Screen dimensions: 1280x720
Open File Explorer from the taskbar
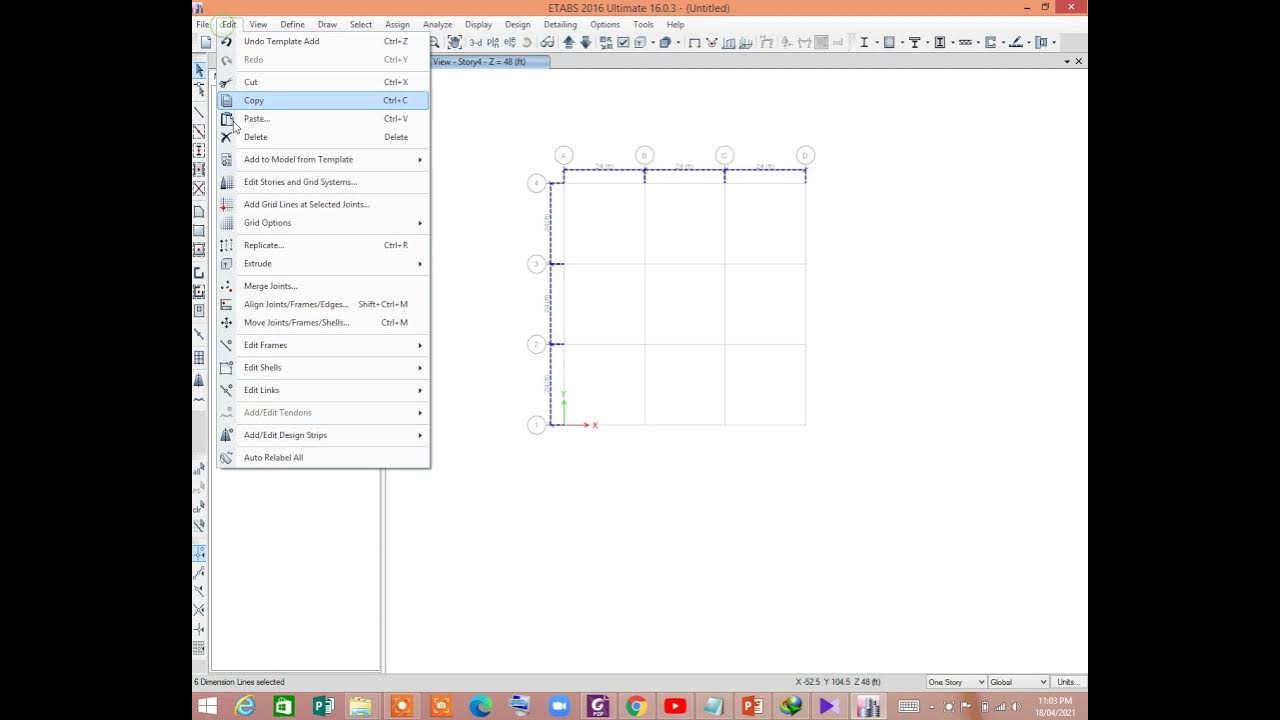[x=361, y=706]
